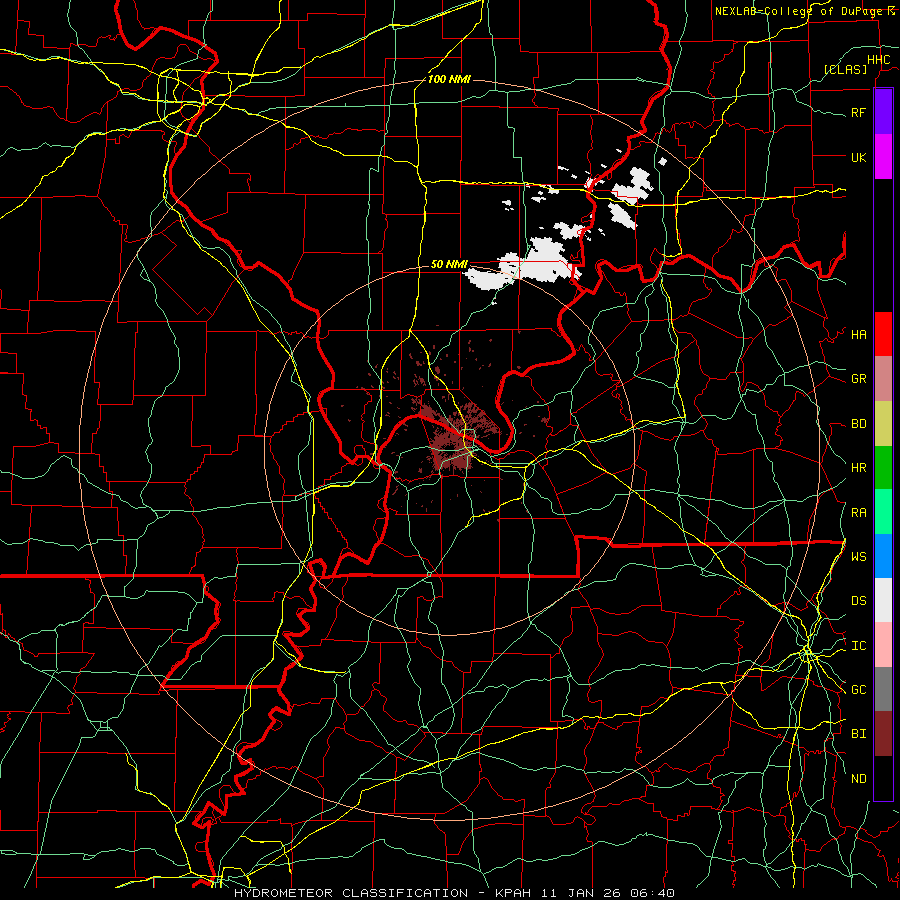The height and width of the screenshot is (900, 900).
Task: Click the brown BI legend swatch
Action: coord(883,734)
